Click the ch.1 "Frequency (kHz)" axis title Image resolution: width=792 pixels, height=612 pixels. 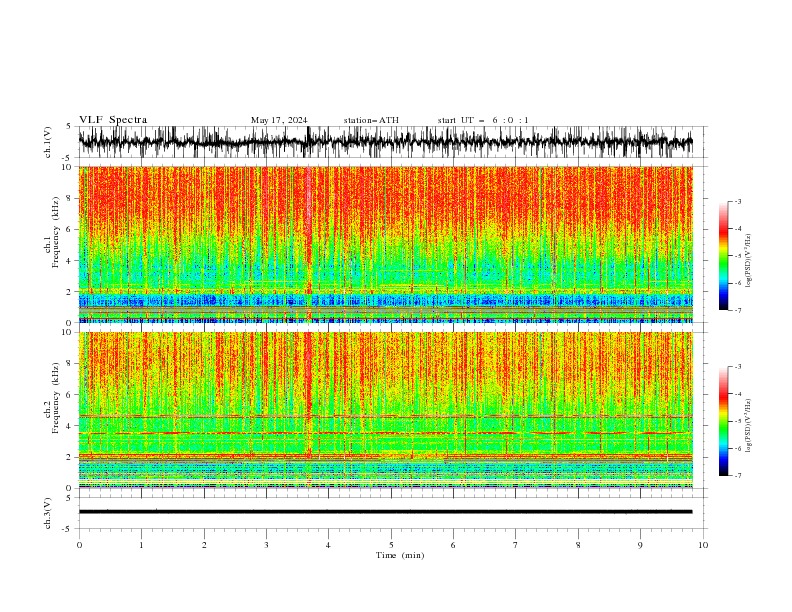(56, 233)
